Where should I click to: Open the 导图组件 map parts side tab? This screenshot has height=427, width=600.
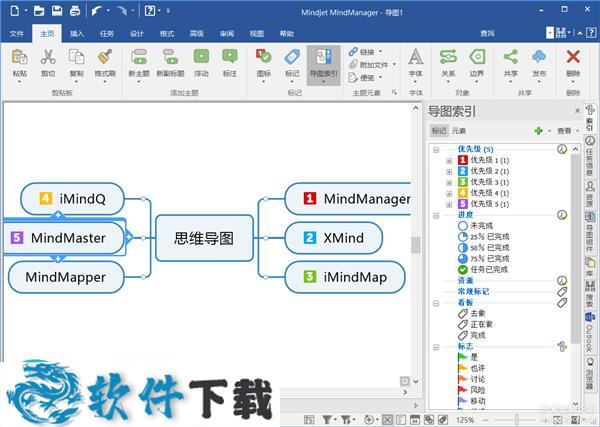click(x=590, y=233)
